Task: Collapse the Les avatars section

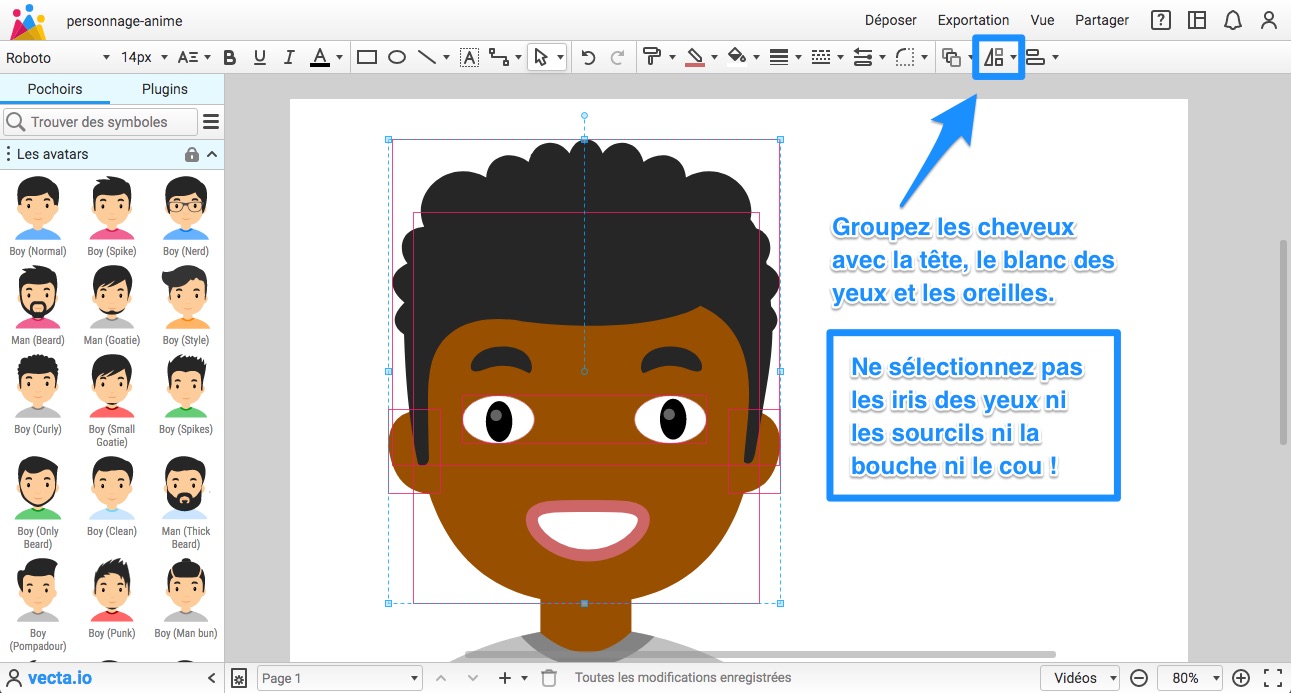Action: [212, 154]
